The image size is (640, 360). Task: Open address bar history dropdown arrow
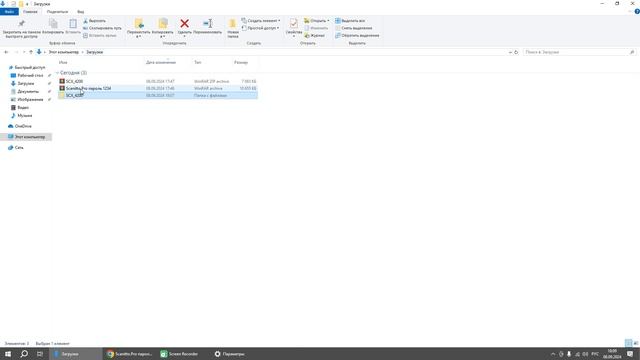(x=510, y=52)
